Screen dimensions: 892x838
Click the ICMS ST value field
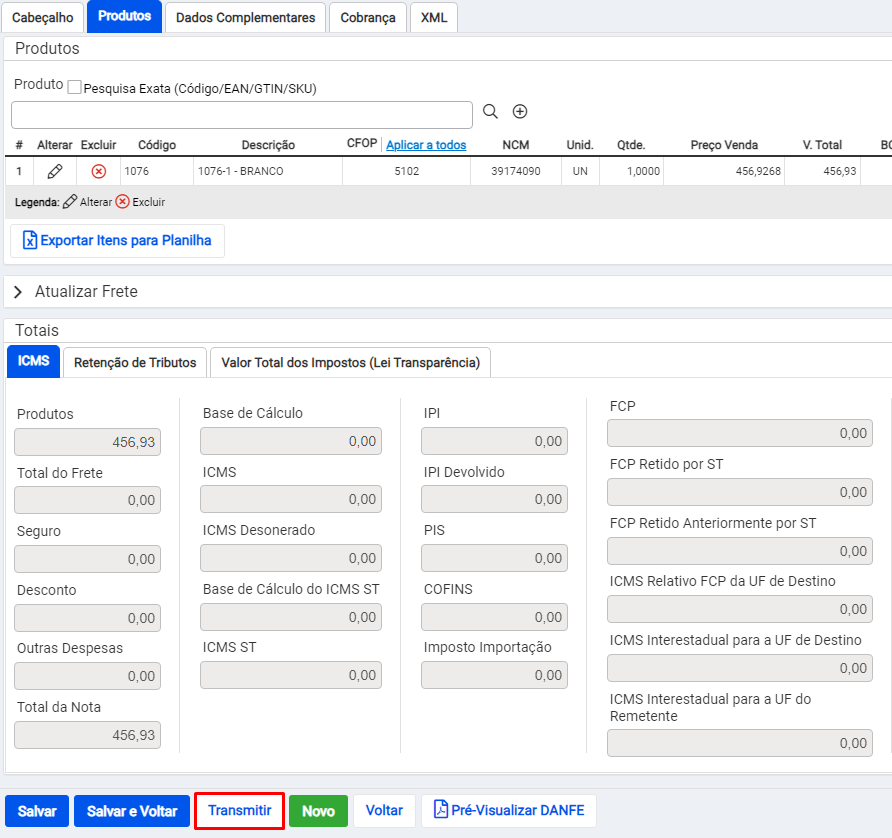[291, 675]
